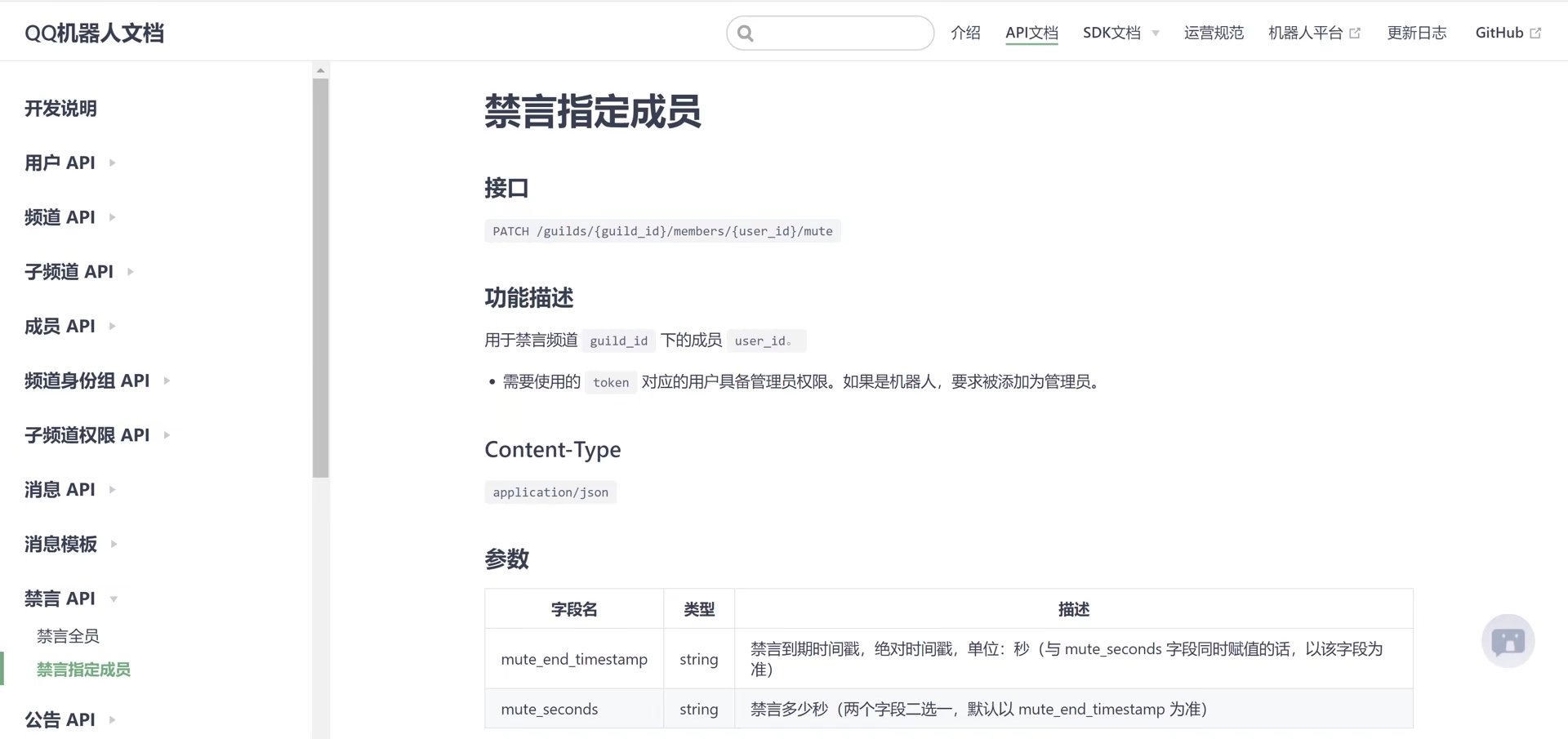The width and height of the screenshot is (1568, 739).
Task: Click the token inline code label
Action: [x=611, y=382]
